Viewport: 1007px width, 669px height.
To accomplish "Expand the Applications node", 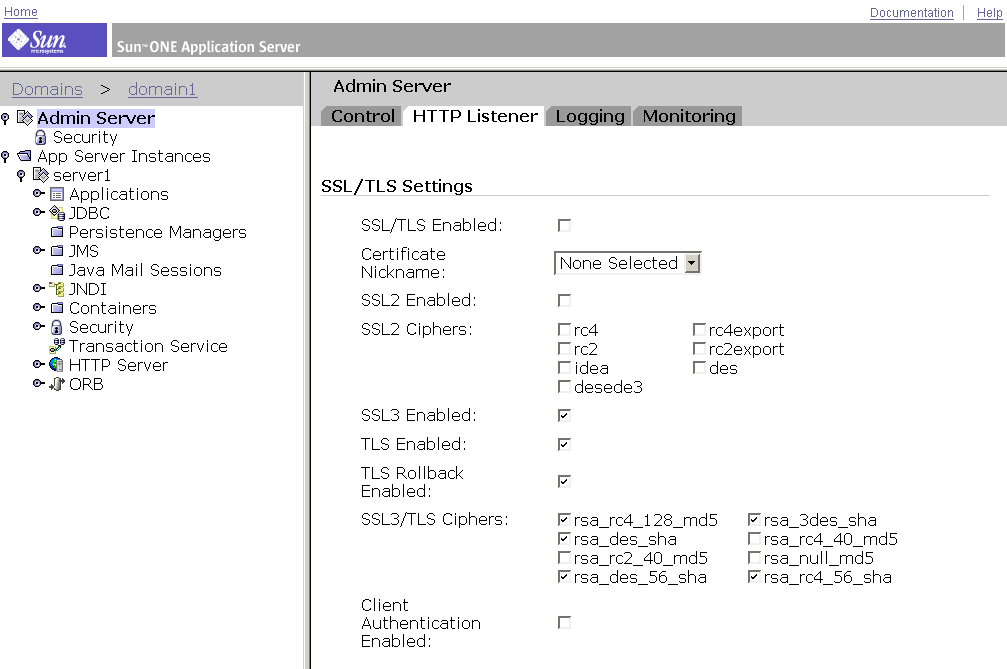I will coord(39,193).
